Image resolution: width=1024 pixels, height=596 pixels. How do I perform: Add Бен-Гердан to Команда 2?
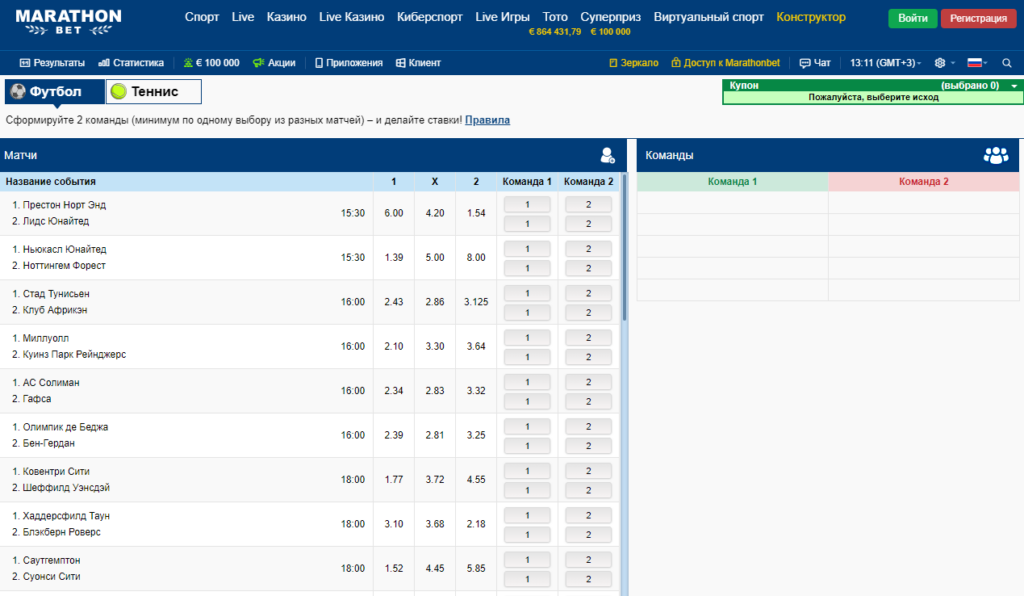coord(588,446)
